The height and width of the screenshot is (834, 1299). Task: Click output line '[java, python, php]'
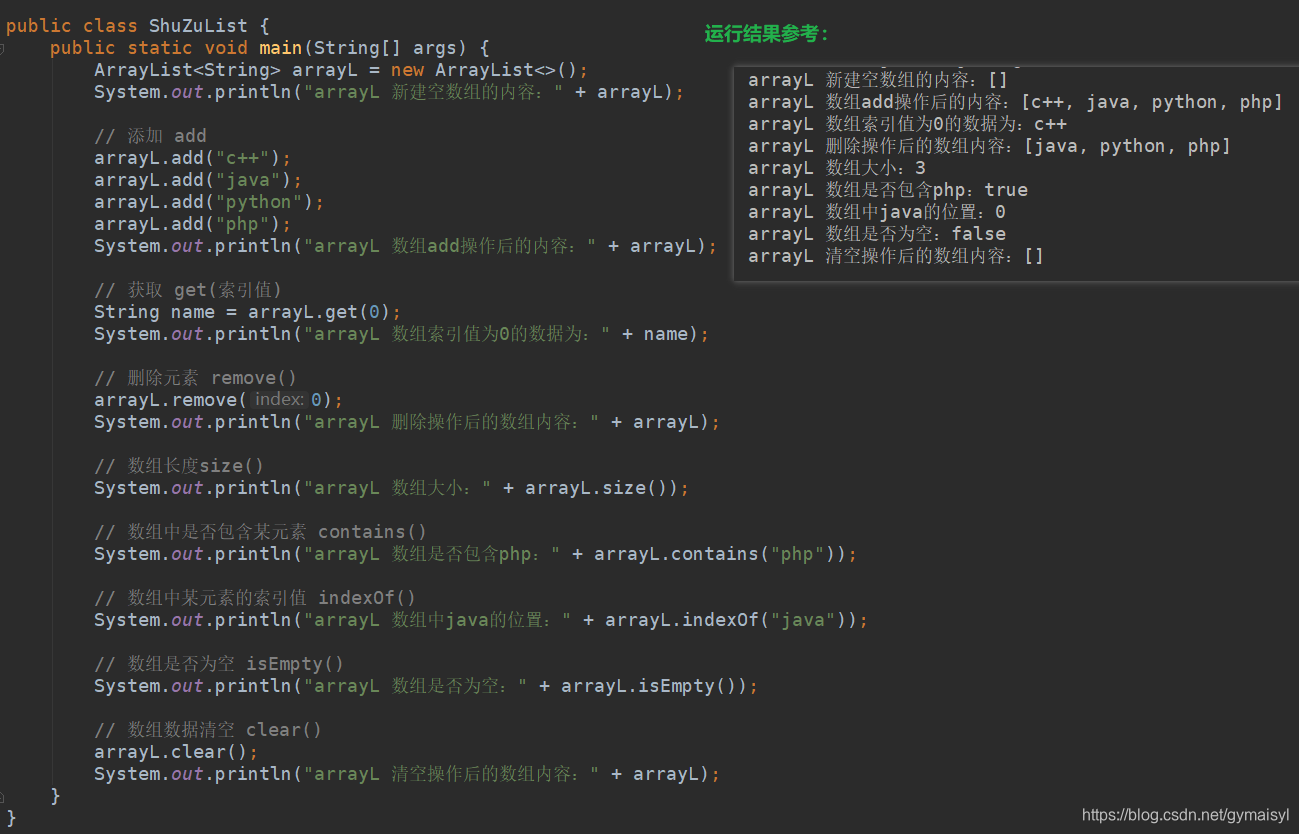point(989,146)
